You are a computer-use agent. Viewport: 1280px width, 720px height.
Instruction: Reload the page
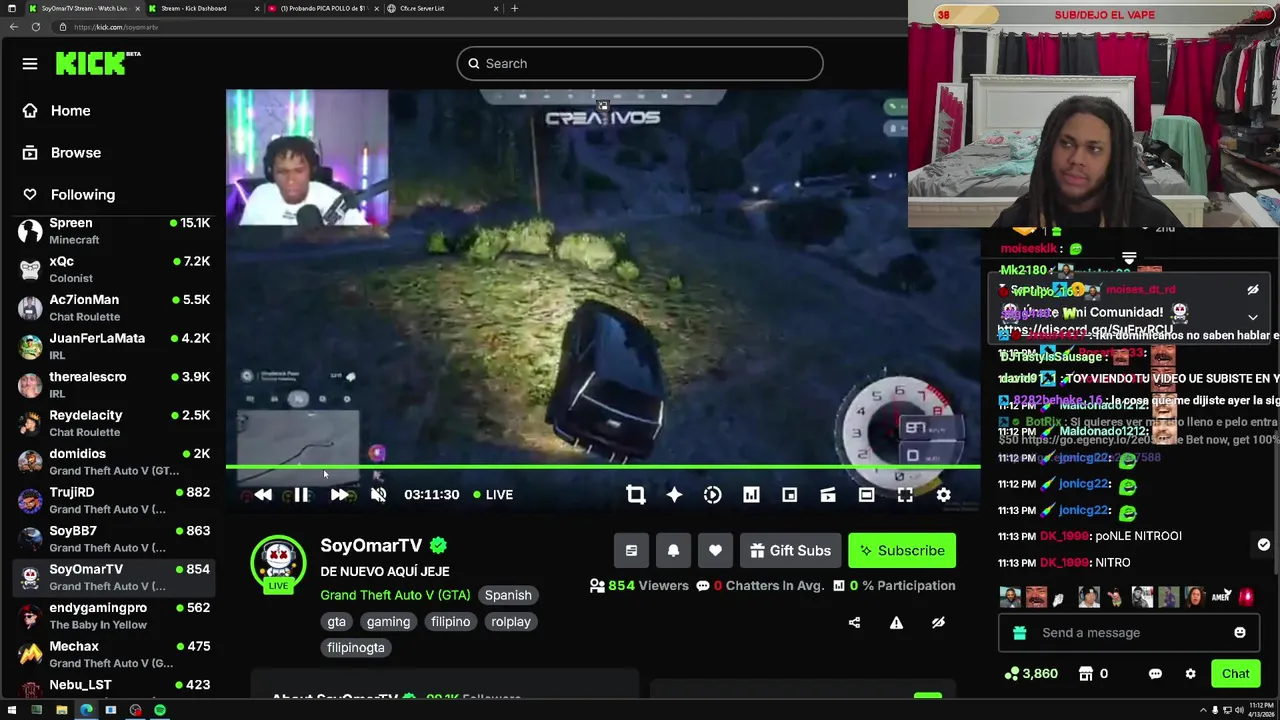tap(35, 27)
